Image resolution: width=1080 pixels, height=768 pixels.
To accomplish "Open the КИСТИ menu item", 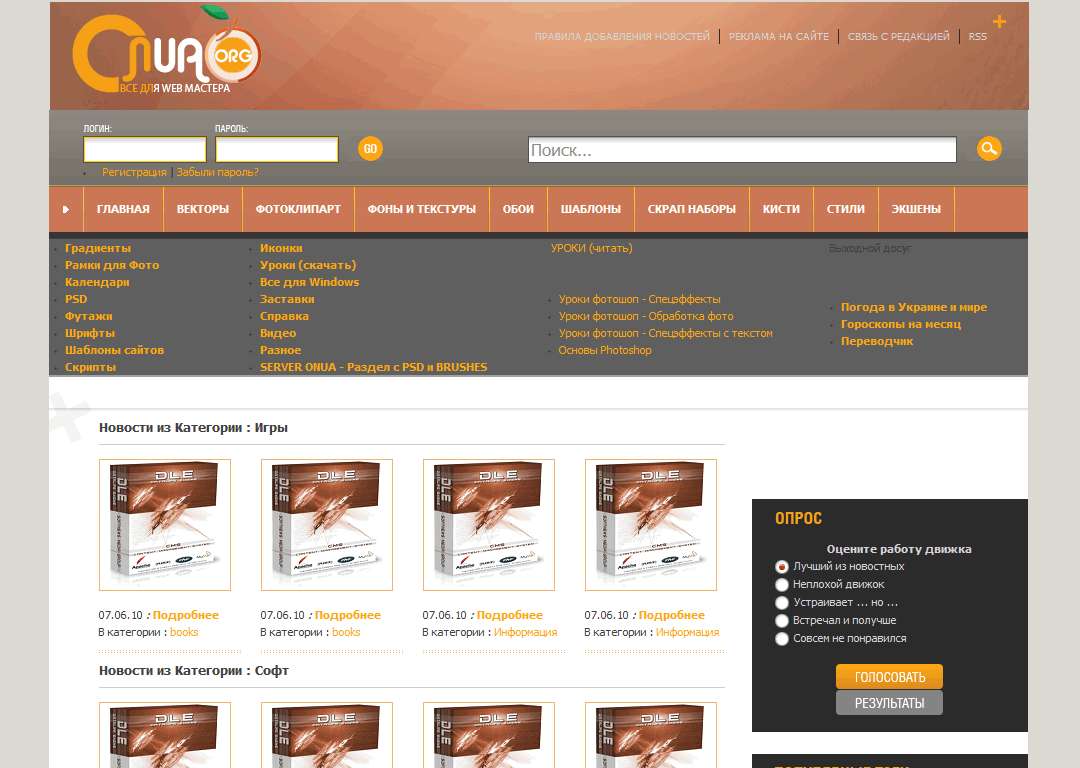I will 781,209.
